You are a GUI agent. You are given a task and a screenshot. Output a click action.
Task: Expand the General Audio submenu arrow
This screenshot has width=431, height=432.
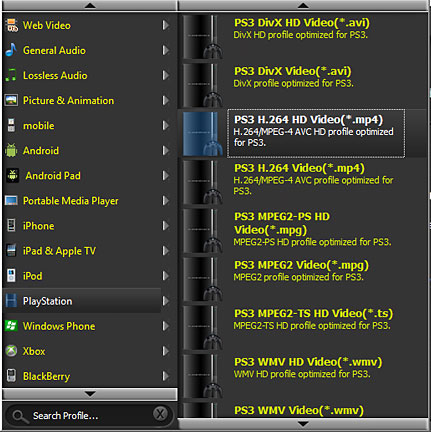pos(165,50)
